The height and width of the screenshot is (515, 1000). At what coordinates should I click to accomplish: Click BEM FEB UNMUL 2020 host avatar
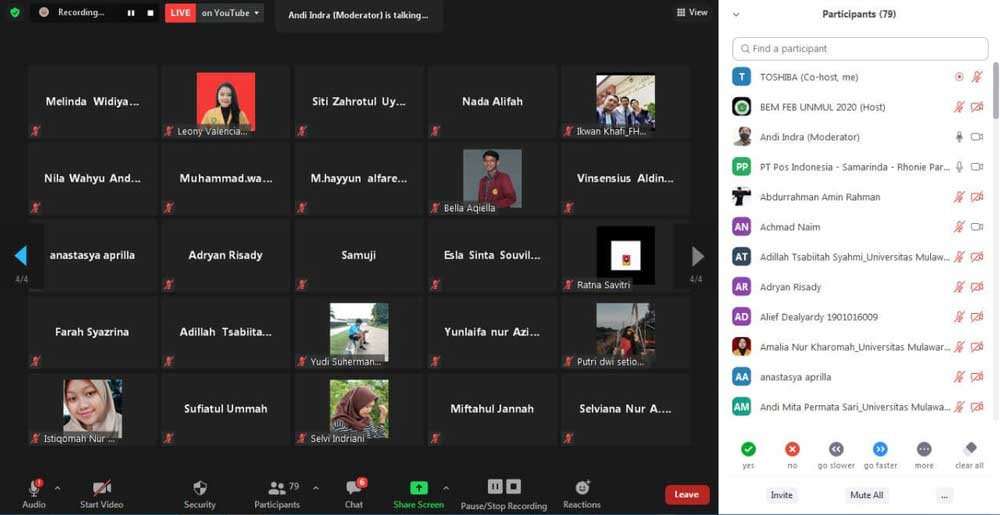coord(741,107)
